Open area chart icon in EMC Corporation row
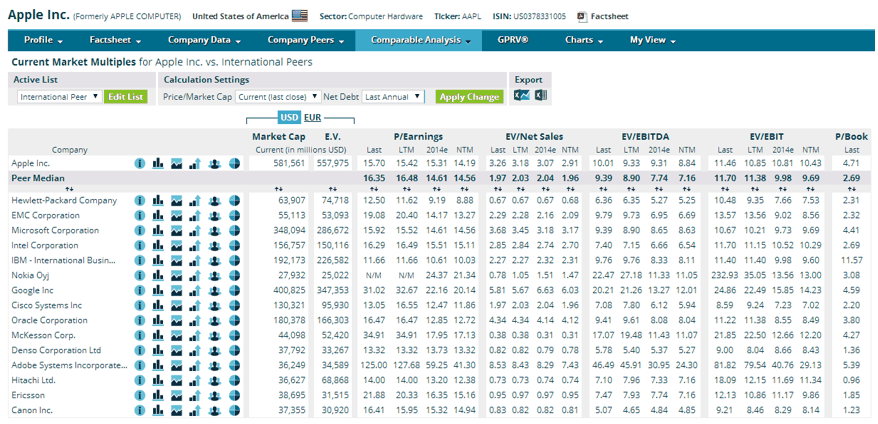 [177, 216]
